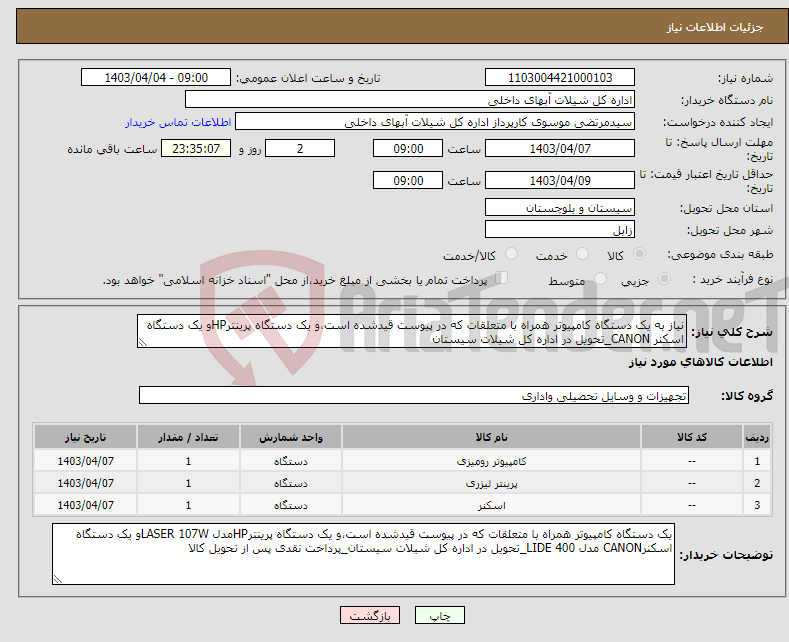Click the ردیف column header
The width and height of the screenshot is (789, 642).
[x=757, y=437]
